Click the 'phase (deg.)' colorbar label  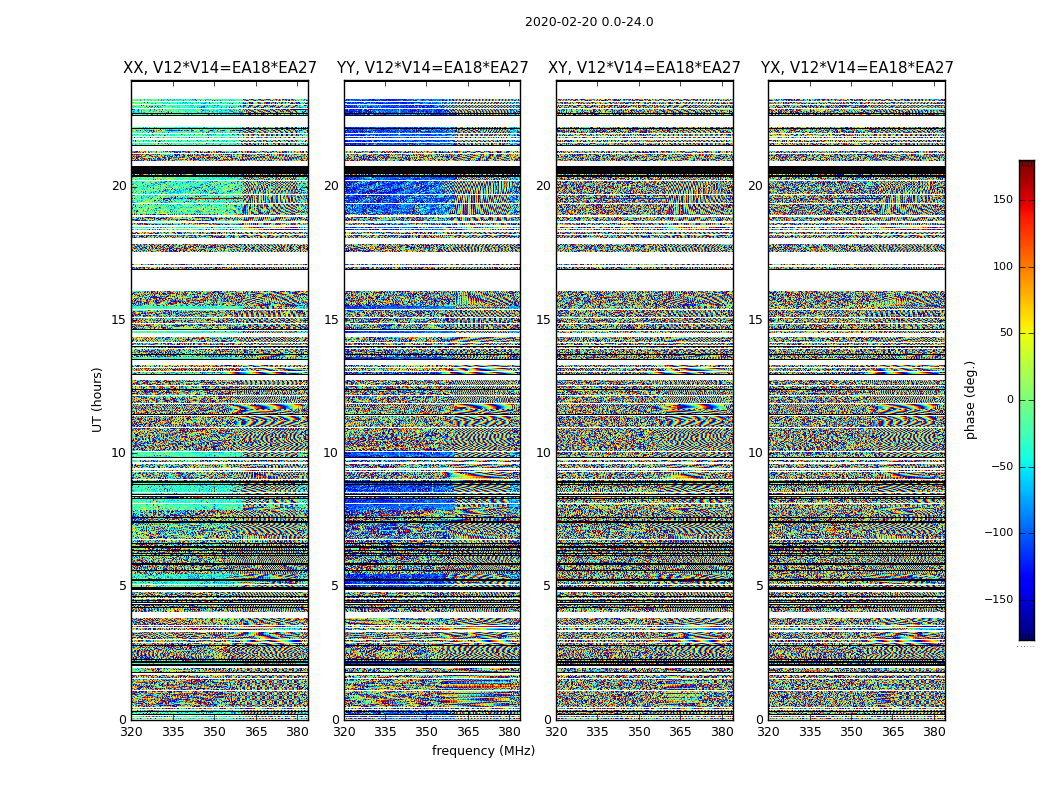970,400
